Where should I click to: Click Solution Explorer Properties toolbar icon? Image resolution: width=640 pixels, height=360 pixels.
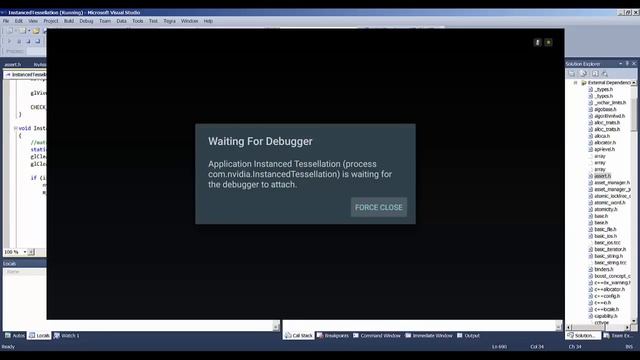572,74
